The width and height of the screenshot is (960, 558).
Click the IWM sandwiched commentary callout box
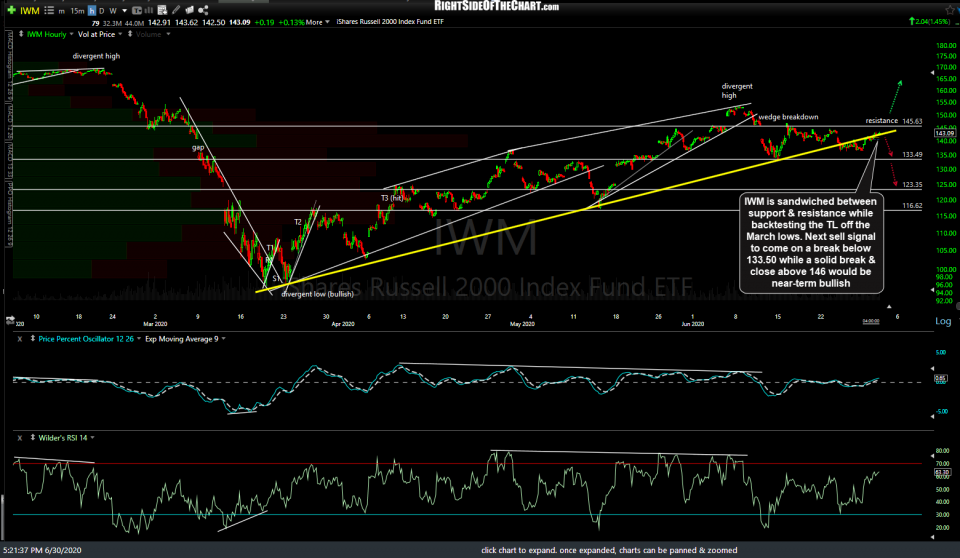pos(811,243)
